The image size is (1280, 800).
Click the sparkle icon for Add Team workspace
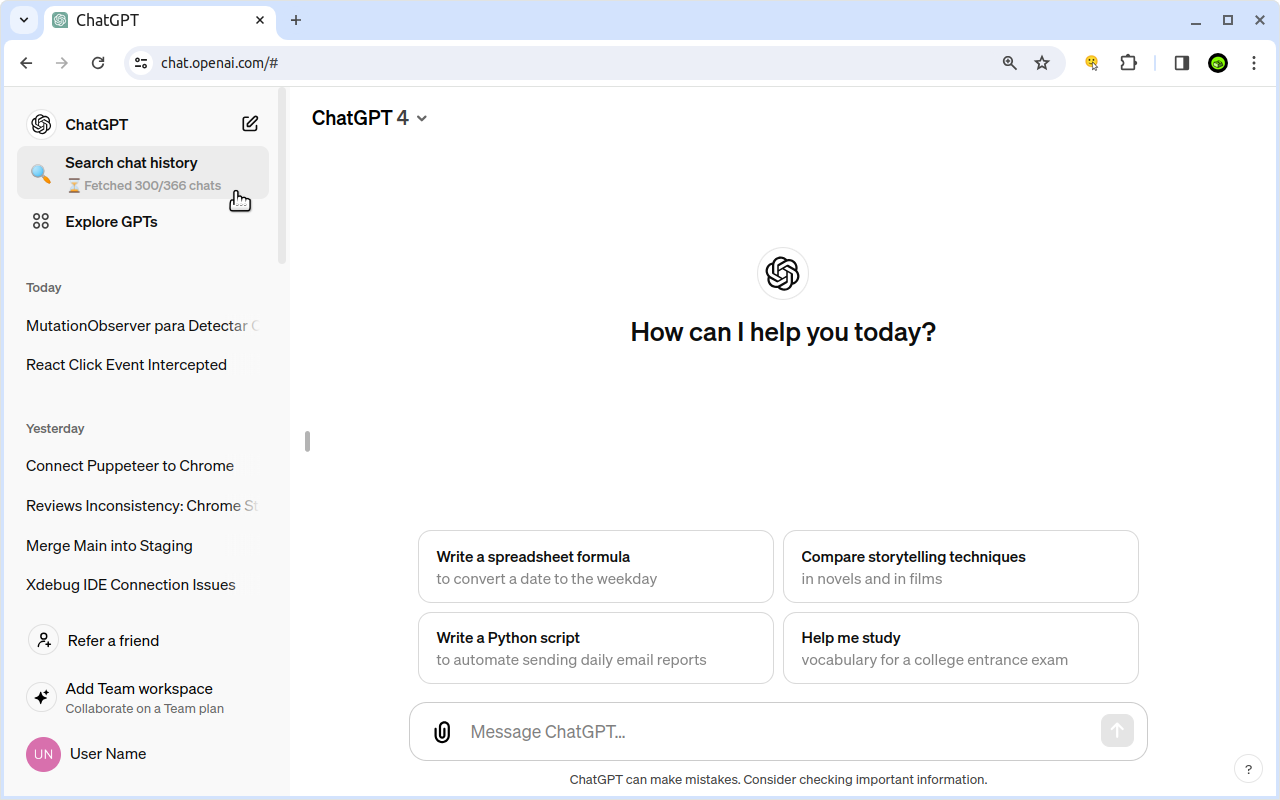(41, 697)
